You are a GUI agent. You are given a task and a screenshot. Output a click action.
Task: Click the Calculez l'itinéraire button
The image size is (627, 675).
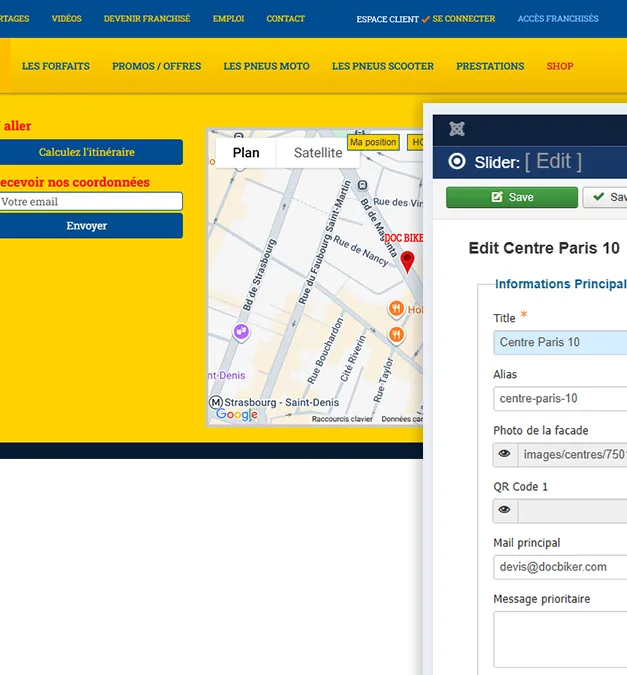tap(88, 152)
